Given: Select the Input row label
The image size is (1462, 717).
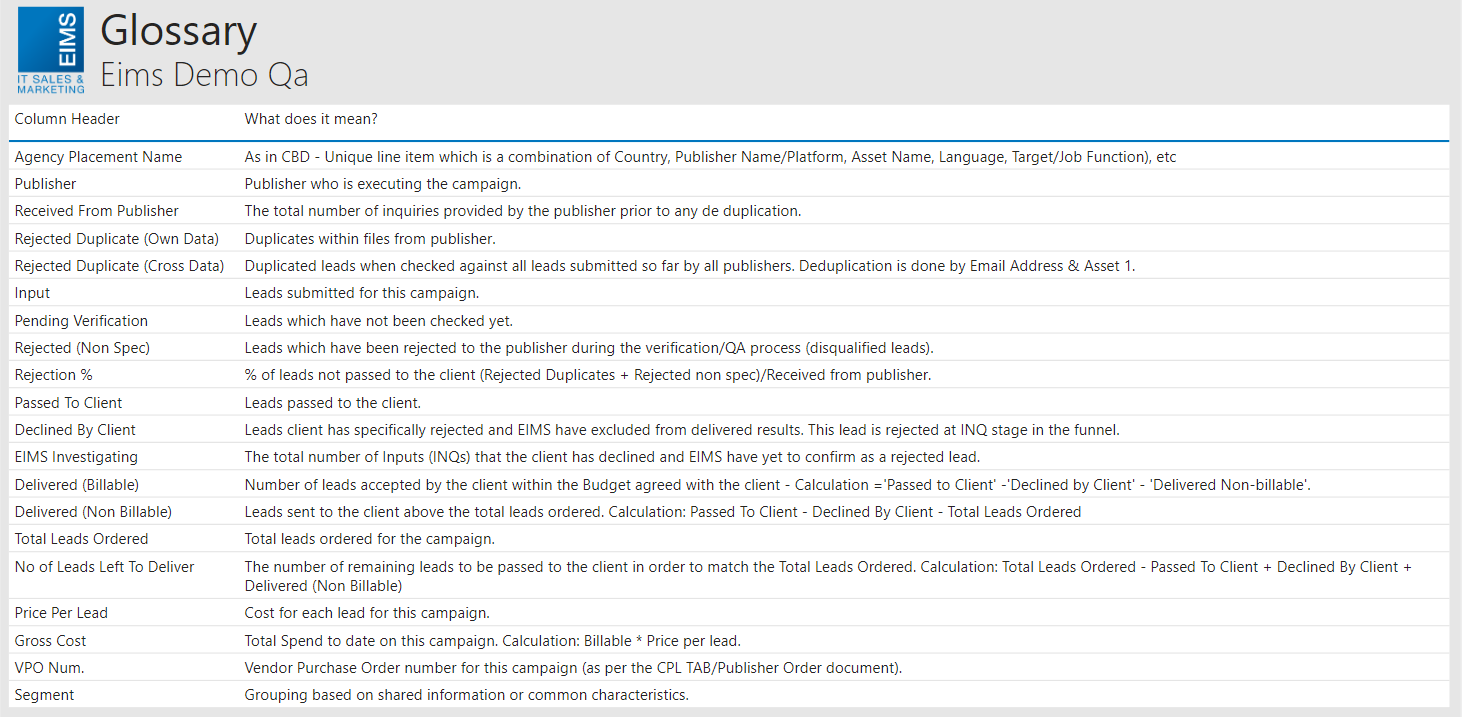Looking at the screenshot, I should pyautogui.click(x=32, y=293).
